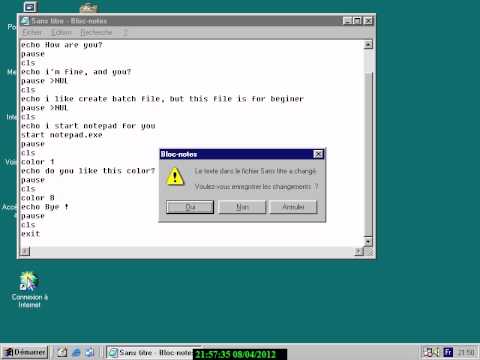Screen dimensions: 480x360
Task: Click the vertical scrollbar up arrow
Action: pos(368,45)
